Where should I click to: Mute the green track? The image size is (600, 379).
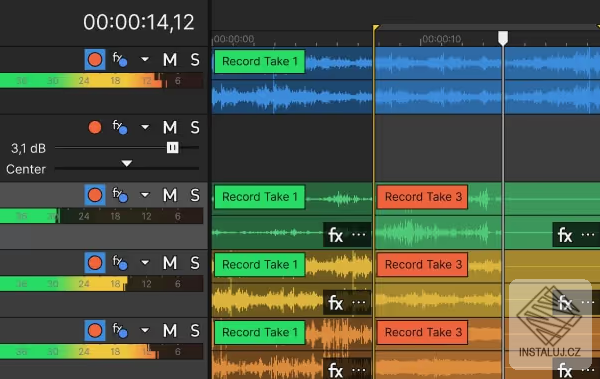coord(170,195)
